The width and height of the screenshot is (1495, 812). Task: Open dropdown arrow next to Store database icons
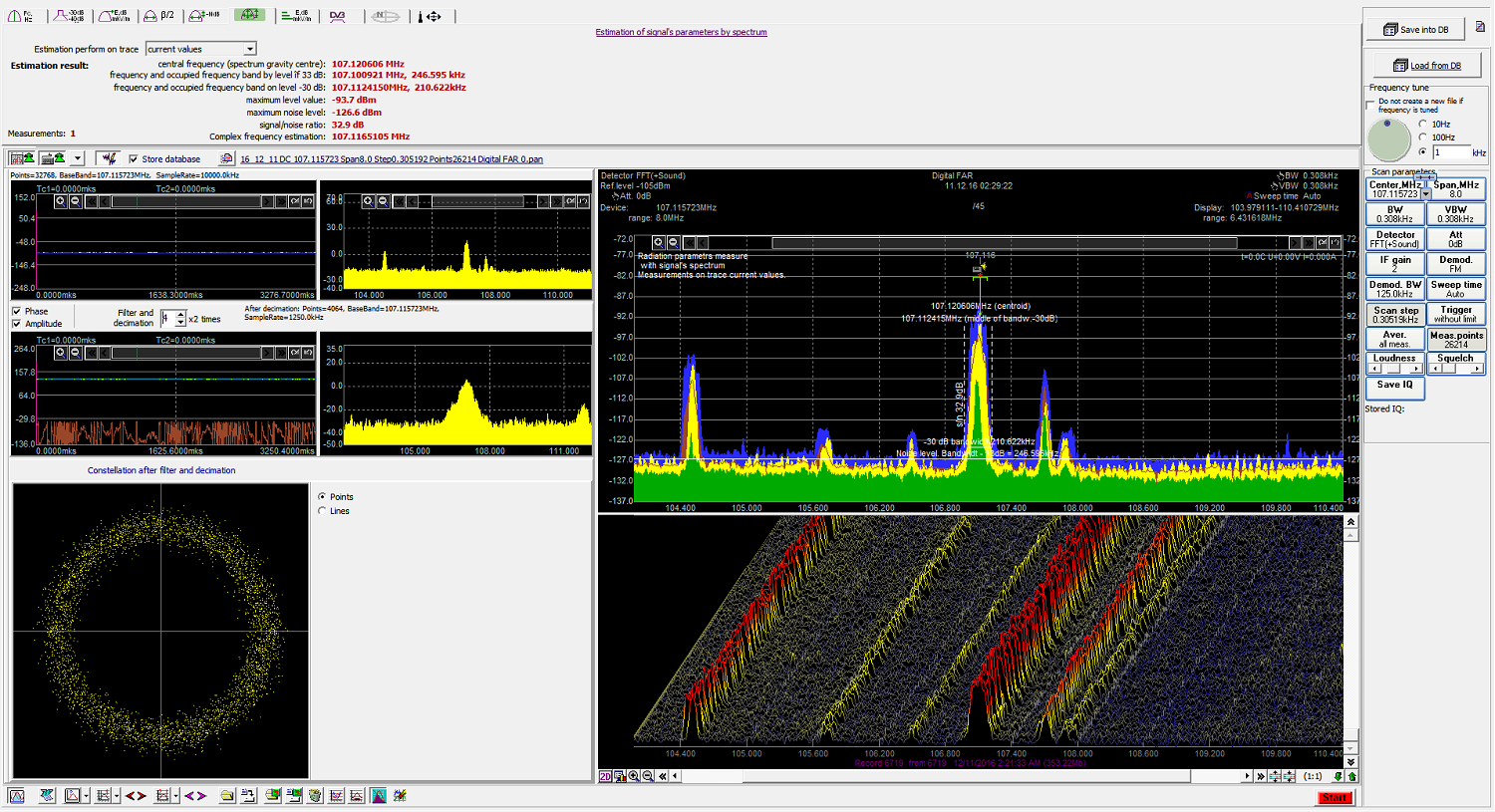point(77,158)
